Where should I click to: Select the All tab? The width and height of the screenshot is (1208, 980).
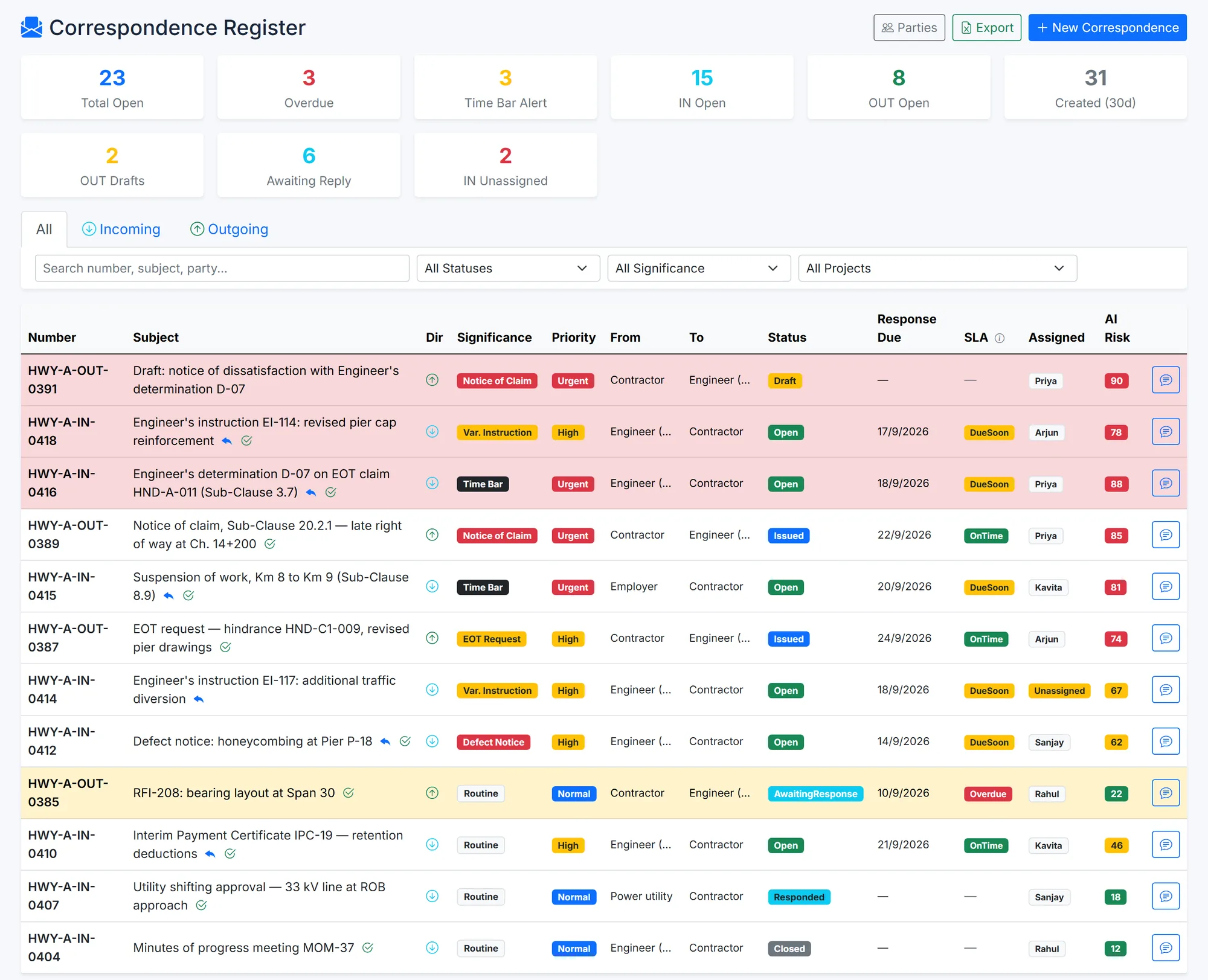pos(44,229)
